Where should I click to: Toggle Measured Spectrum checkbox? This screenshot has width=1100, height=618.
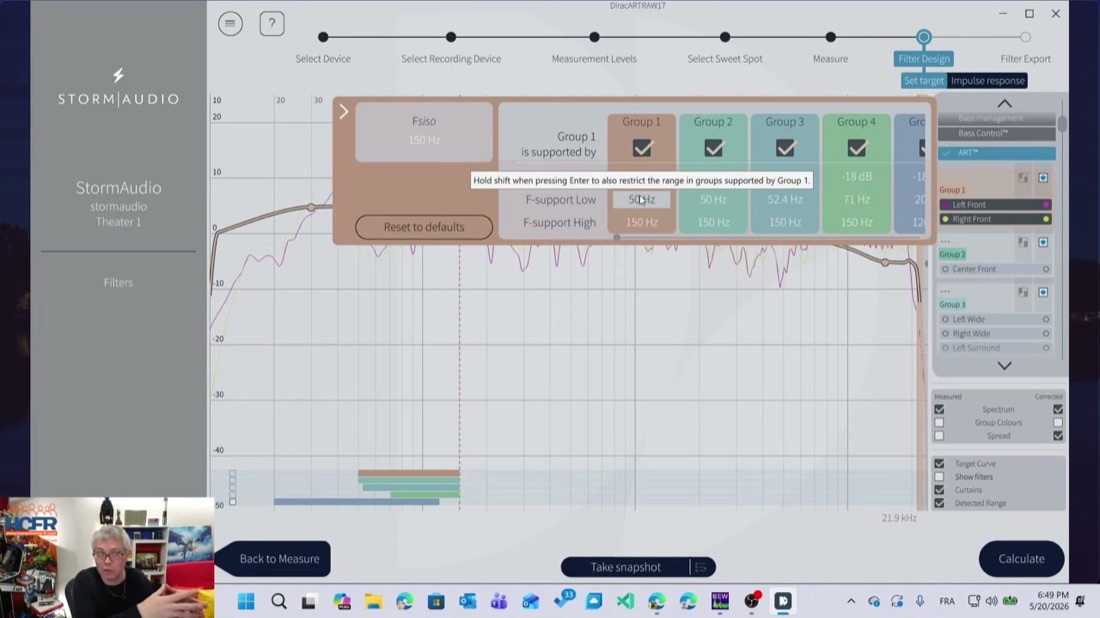939,410
